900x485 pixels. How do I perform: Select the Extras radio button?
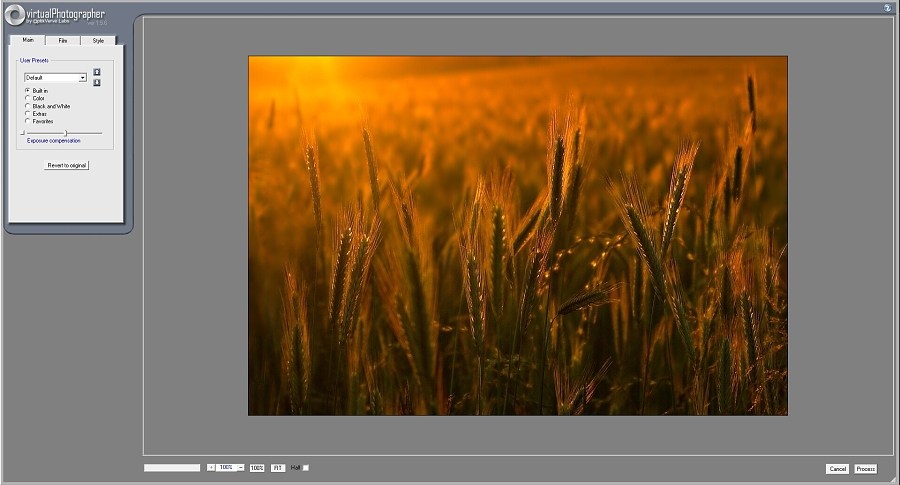point(28,114)
